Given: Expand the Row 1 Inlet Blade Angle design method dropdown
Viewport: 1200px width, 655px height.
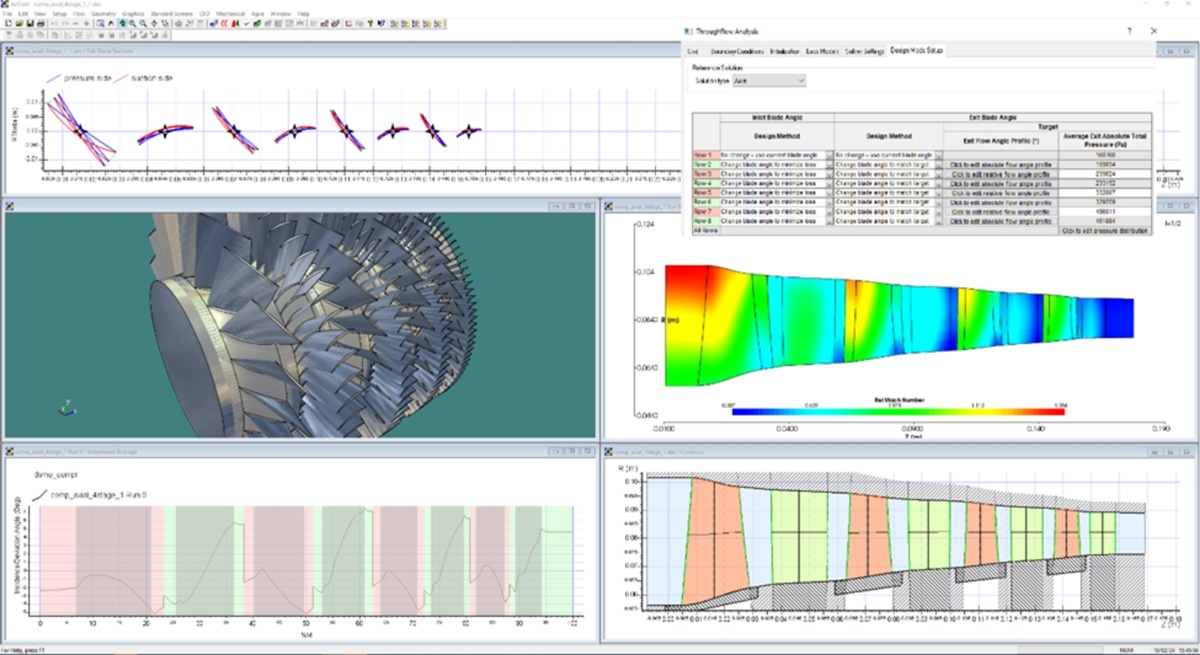Looking at the screenshot, I should 827,156.
